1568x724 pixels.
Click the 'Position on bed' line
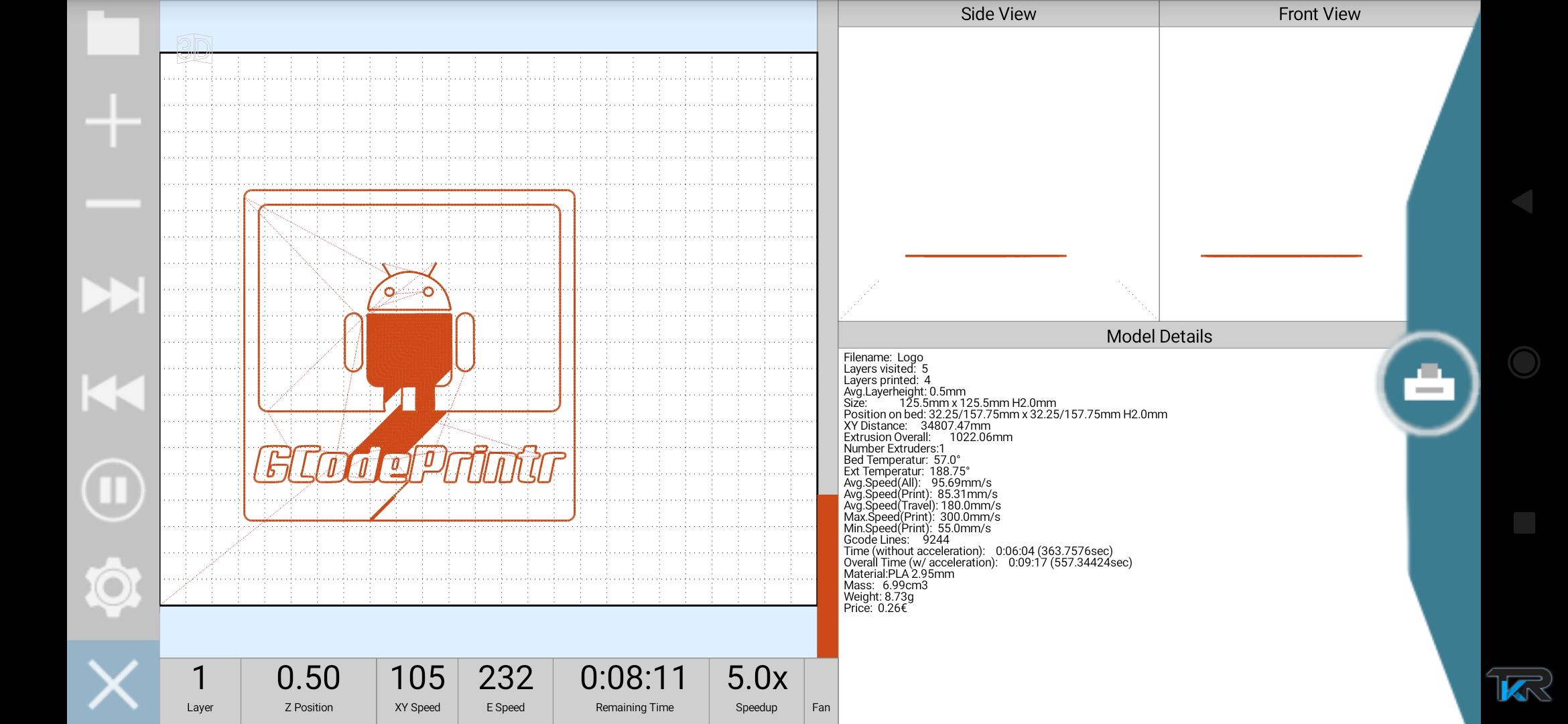[1005, 414]
